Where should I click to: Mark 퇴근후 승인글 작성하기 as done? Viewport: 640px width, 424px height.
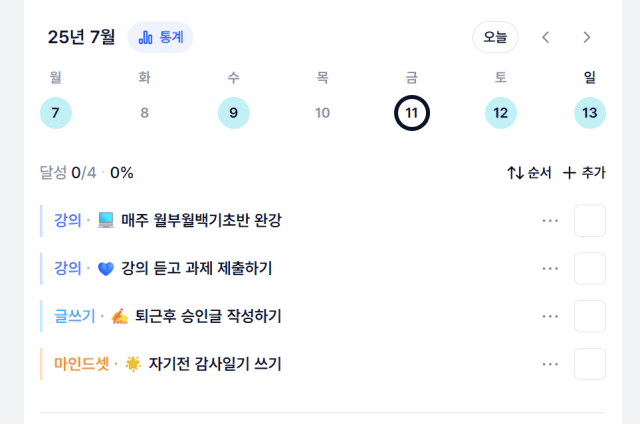590,316
